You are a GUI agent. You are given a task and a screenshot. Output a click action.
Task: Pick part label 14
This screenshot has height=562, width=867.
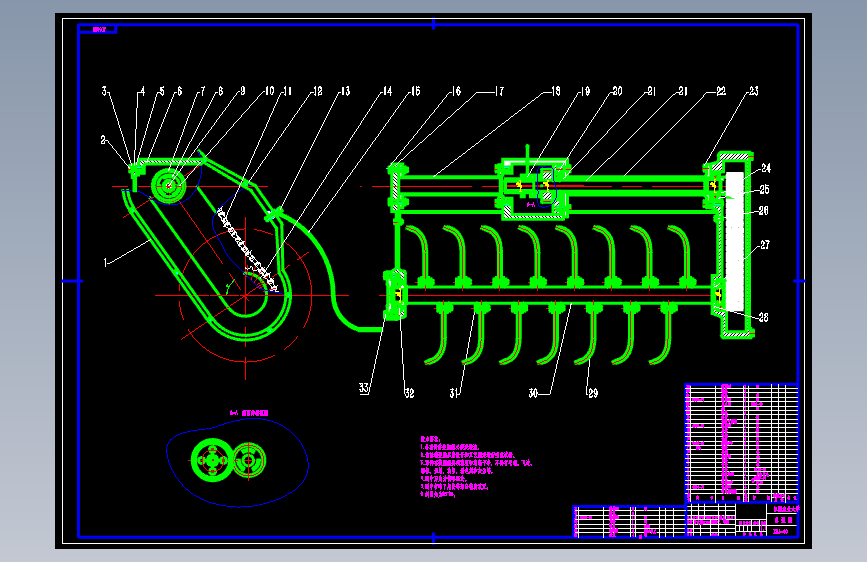click(388, 91)
